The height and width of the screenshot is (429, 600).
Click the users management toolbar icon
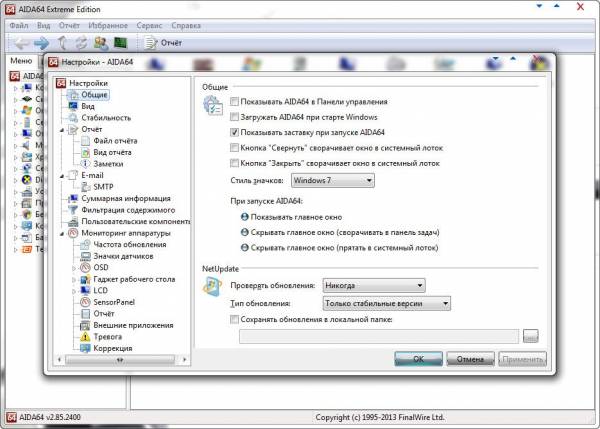(101, 43)
